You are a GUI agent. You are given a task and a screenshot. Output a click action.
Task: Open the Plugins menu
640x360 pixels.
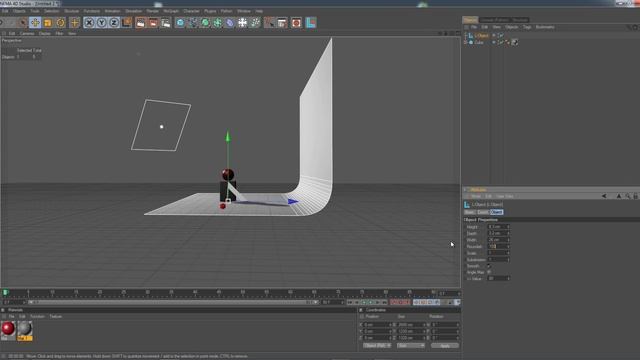tap(210, 11)
